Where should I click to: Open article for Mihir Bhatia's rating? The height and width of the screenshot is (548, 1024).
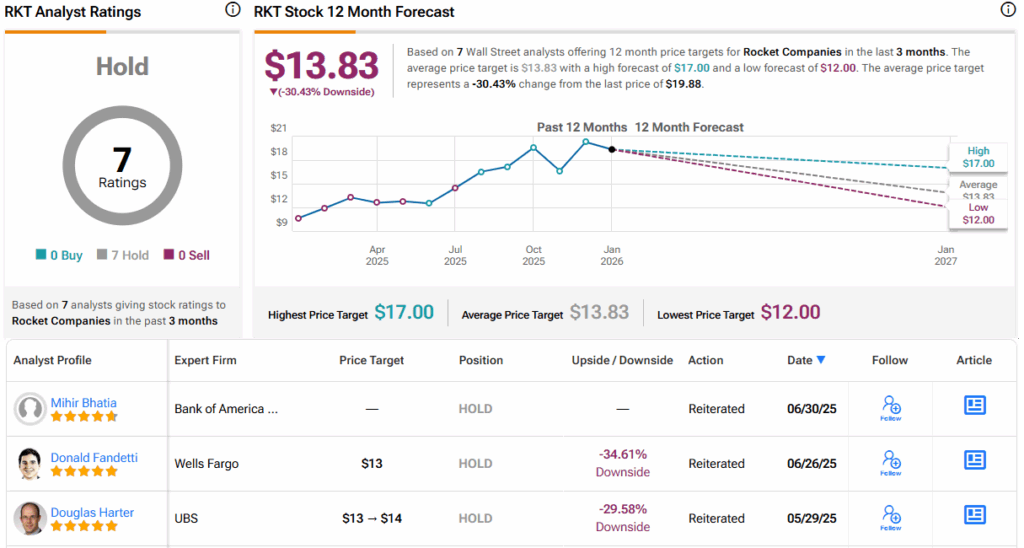click(974, 405)
